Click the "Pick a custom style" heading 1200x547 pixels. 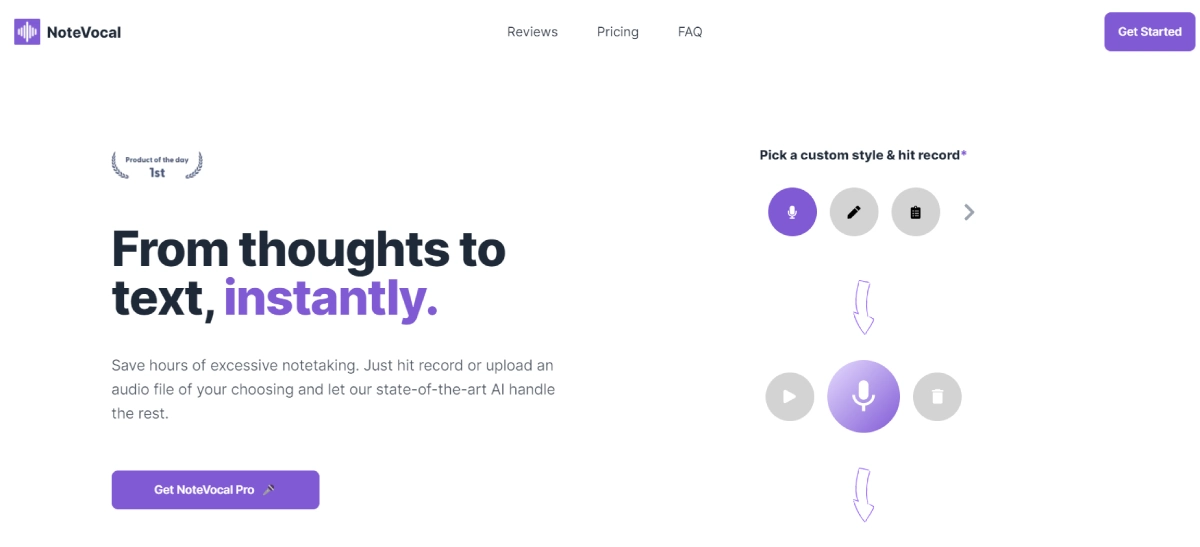[x=862, y=155]
